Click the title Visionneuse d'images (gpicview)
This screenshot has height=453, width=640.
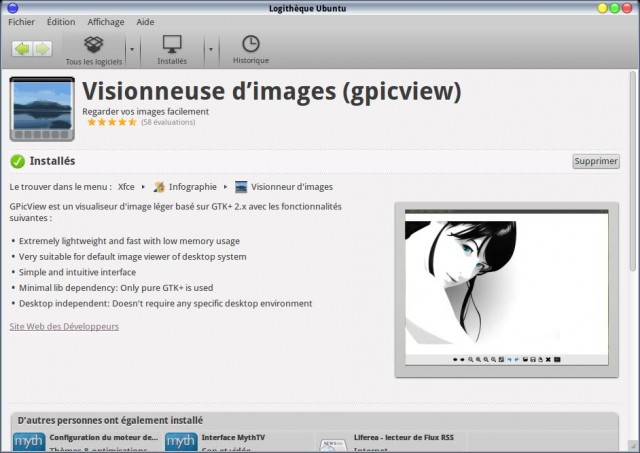(271, 91)
